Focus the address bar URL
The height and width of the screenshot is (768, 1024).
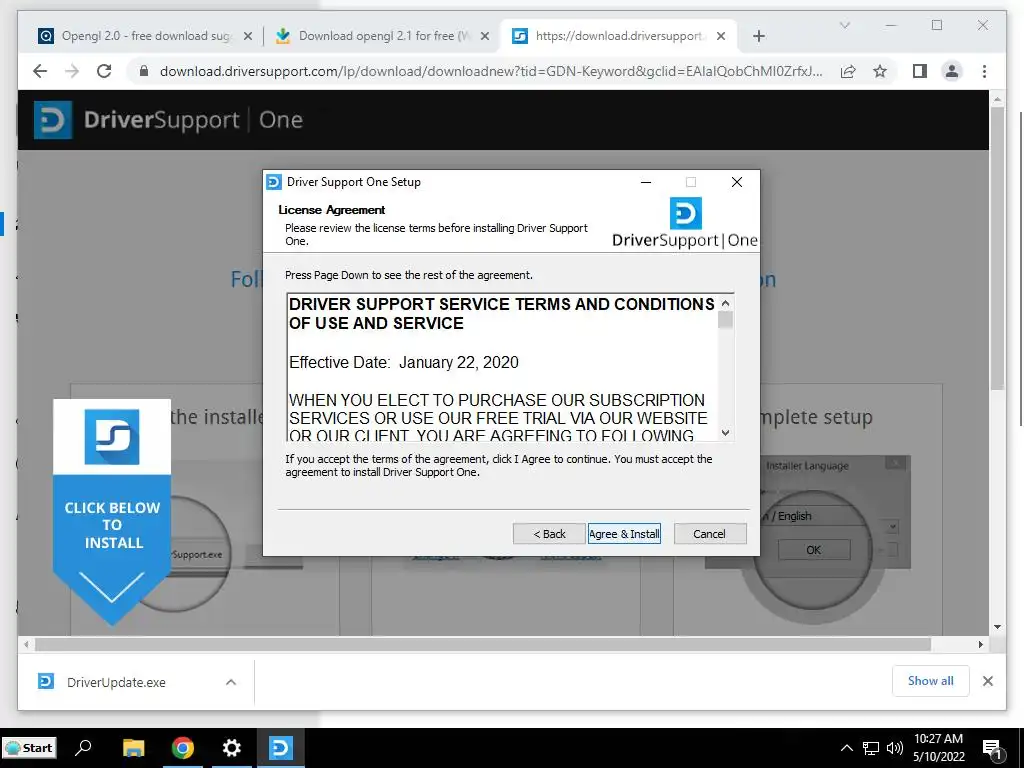click(491, 71)
